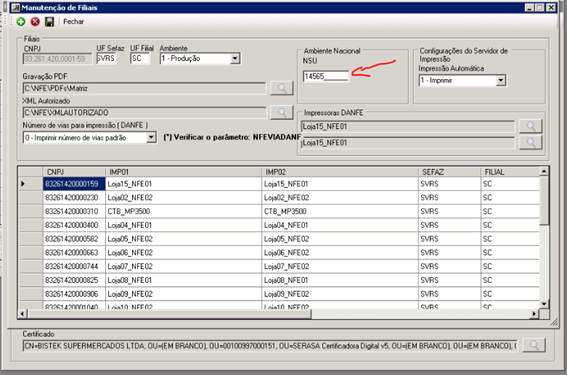
Task: Click IMP02 cell Loja06_NFE02
Action: [340, 252]
